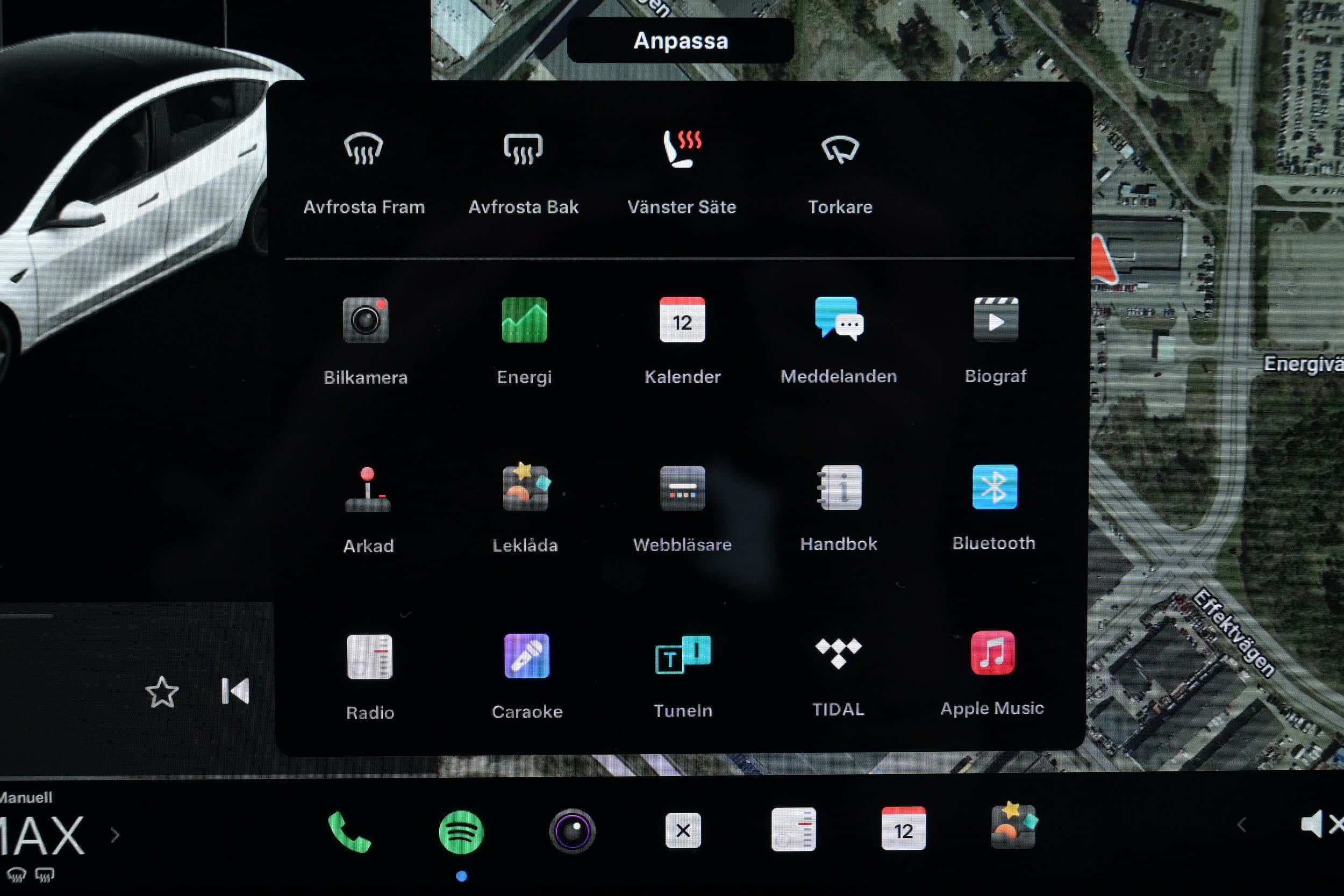
Task: Click the Anpassa header button
Action: [680, 40]
